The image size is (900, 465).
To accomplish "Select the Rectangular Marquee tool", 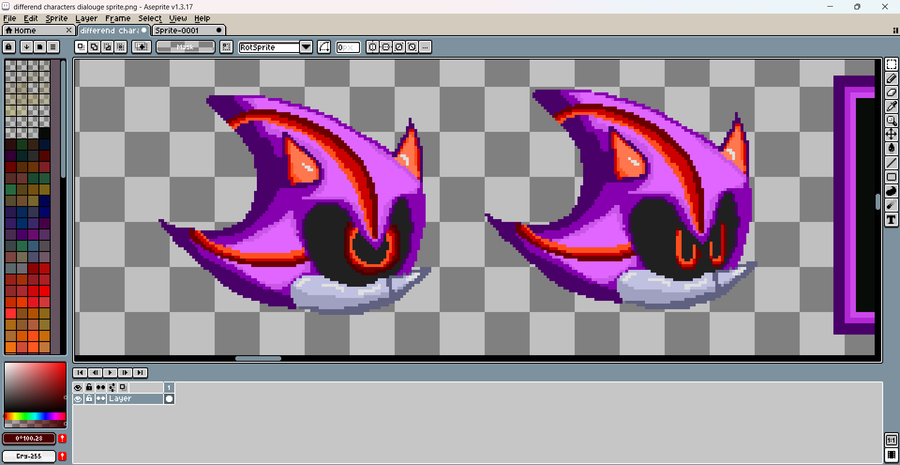I will [x=891, y=64].
